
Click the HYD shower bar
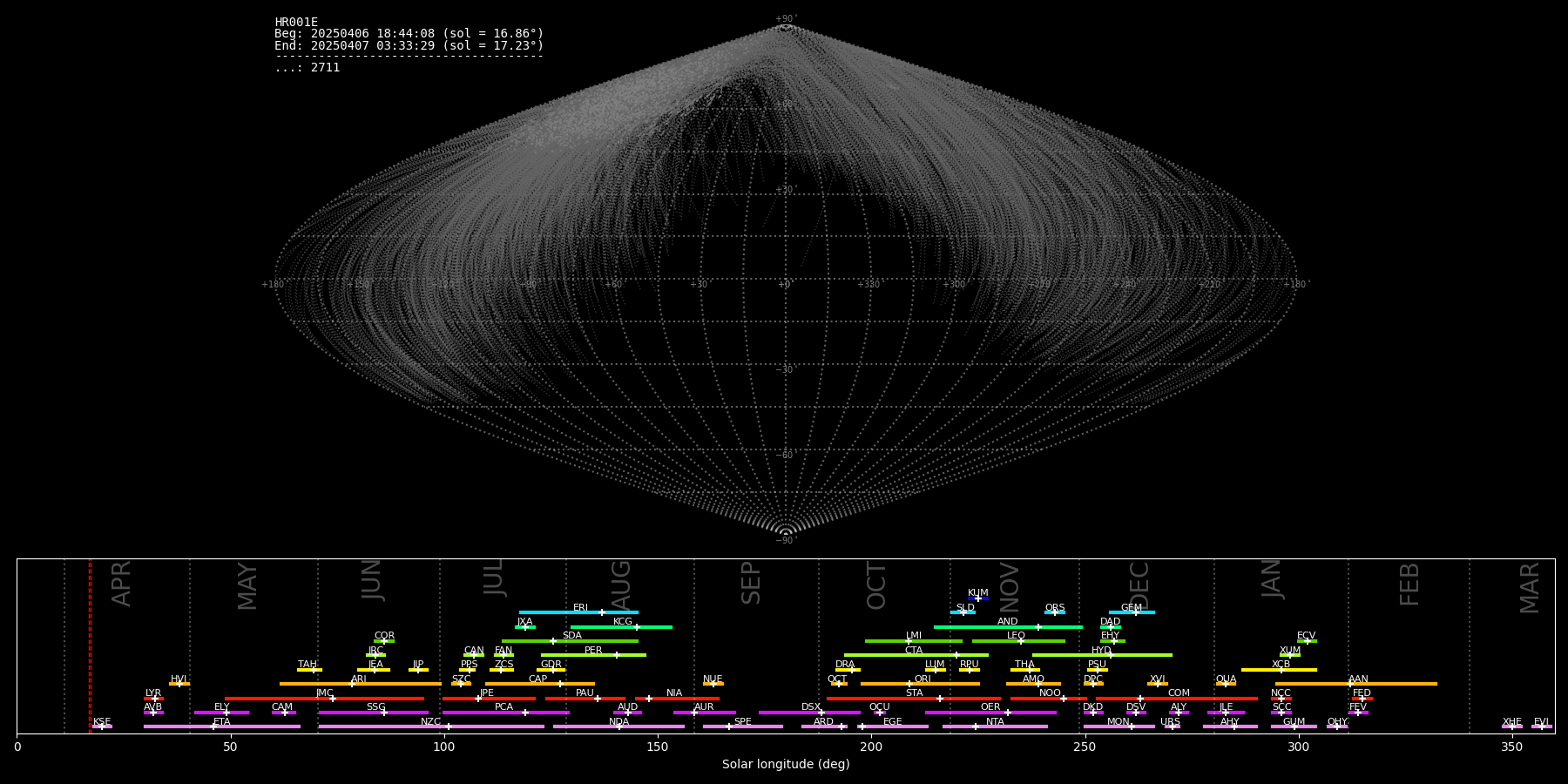point(1102,655)
